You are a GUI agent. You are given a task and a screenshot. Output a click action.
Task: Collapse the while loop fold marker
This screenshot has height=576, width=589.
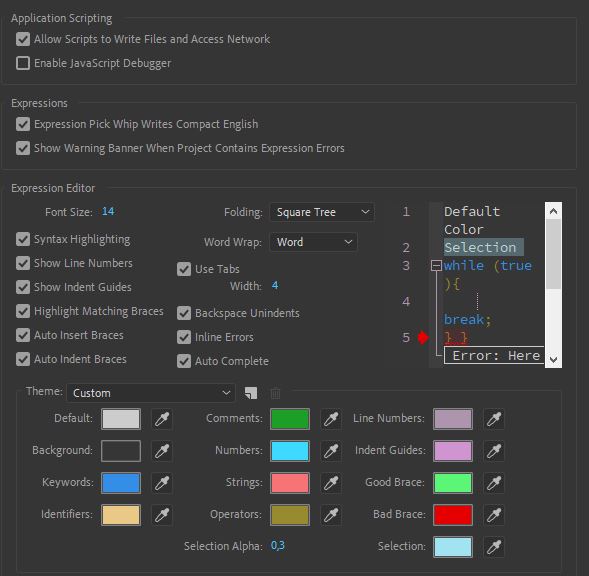tap(436, 266)
